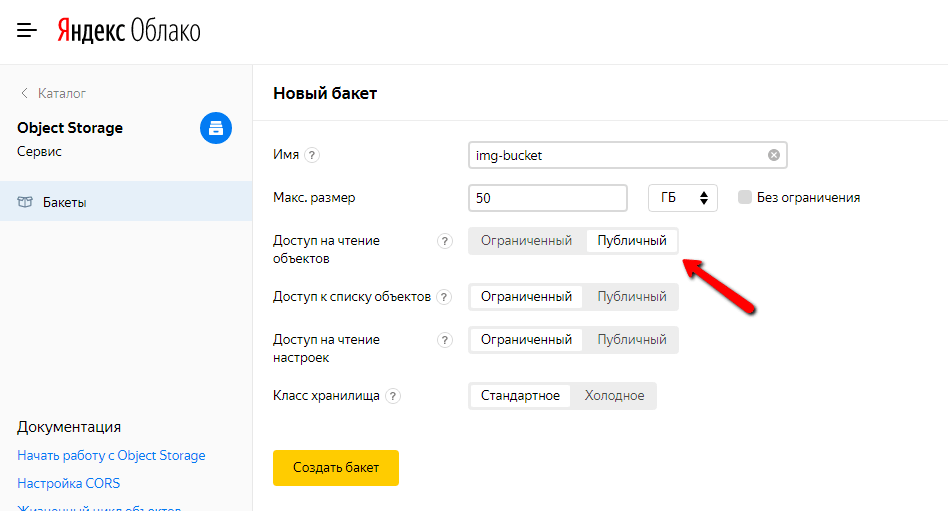The height and width of the screenshot is (511, 948).
Task: Show help for Доступ к списку объектов
Action: (x=444, y=297)
